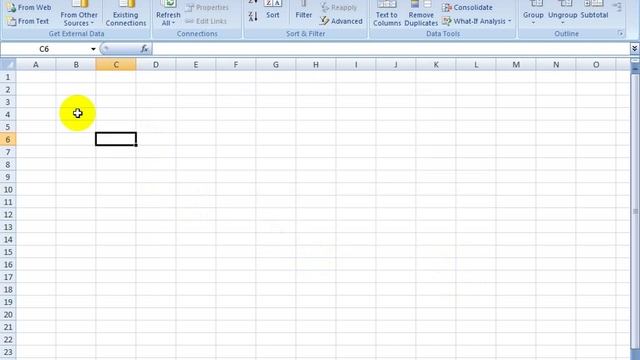Click the Name Box showing C6

tap(44, 49)
